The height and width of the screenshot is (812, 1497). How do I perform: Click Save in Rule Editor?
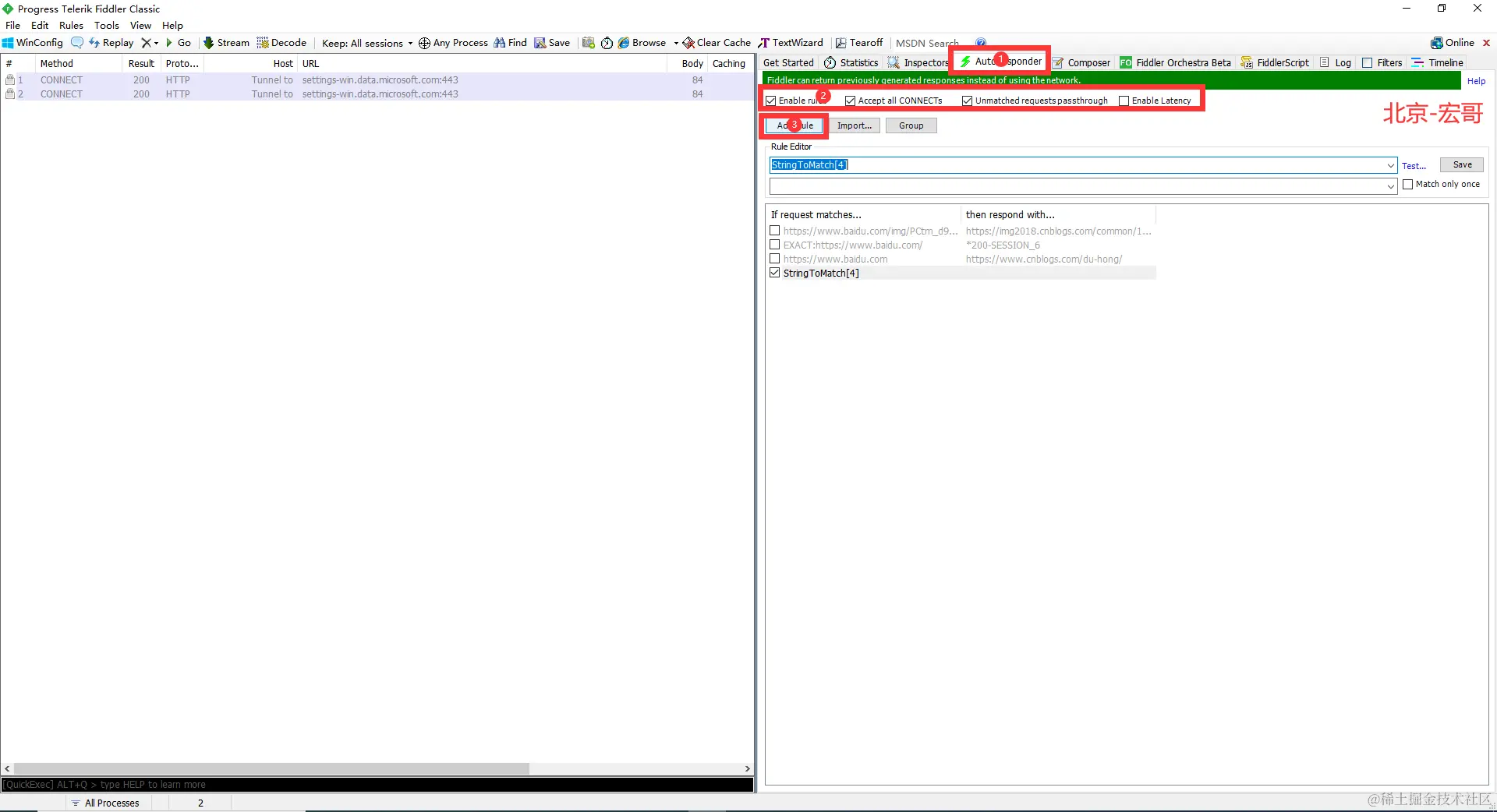(1462, 164)
